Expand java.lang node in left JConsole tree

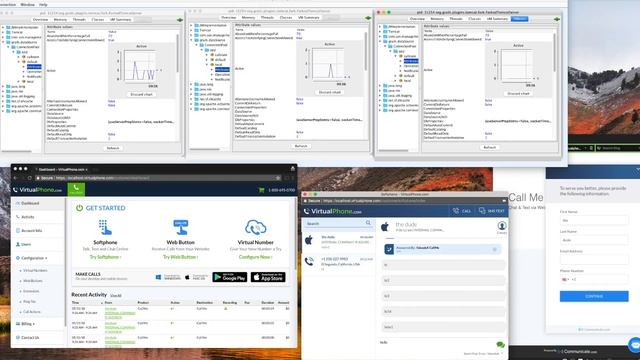(3, 87)
